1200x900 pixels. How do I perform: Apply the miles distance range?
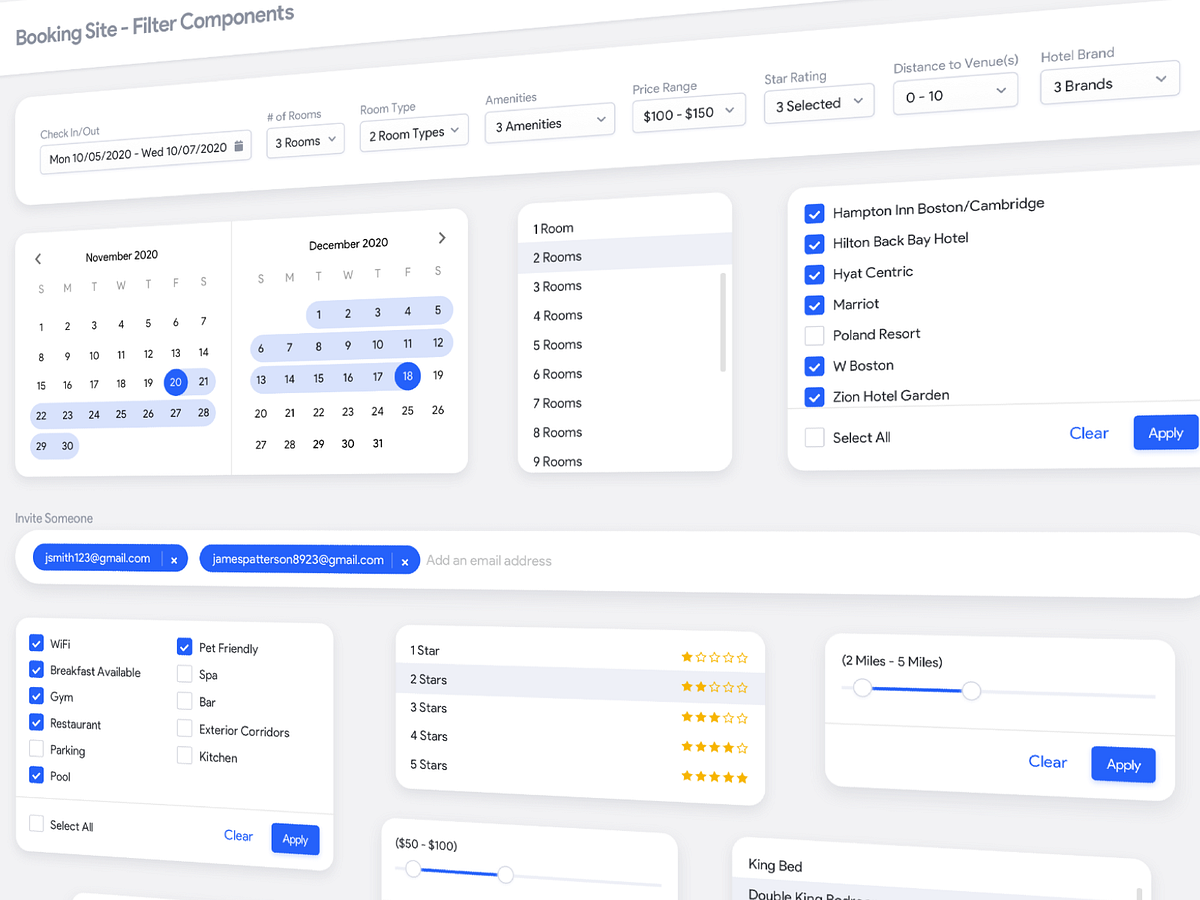[1123, 764]
